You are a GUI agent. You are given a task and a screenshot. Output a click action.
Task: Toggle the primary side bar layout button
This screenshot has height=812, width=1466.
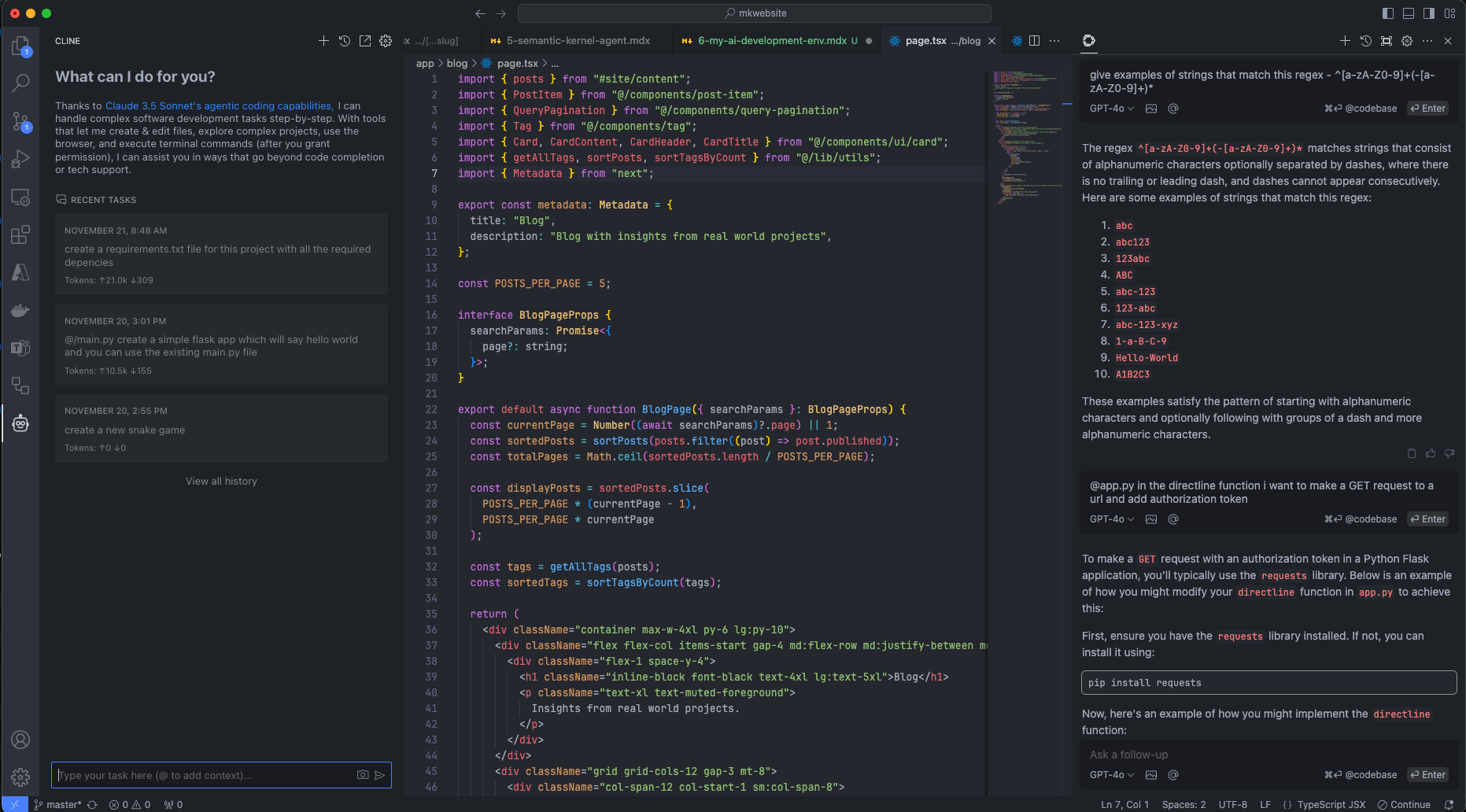coord(1388,13)
